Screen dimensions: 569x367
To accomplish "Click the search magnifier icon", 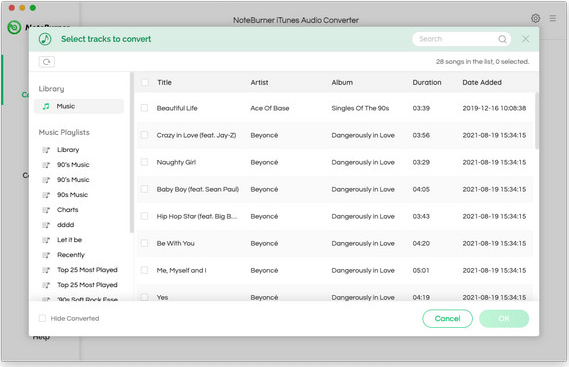I will [502, 39].
